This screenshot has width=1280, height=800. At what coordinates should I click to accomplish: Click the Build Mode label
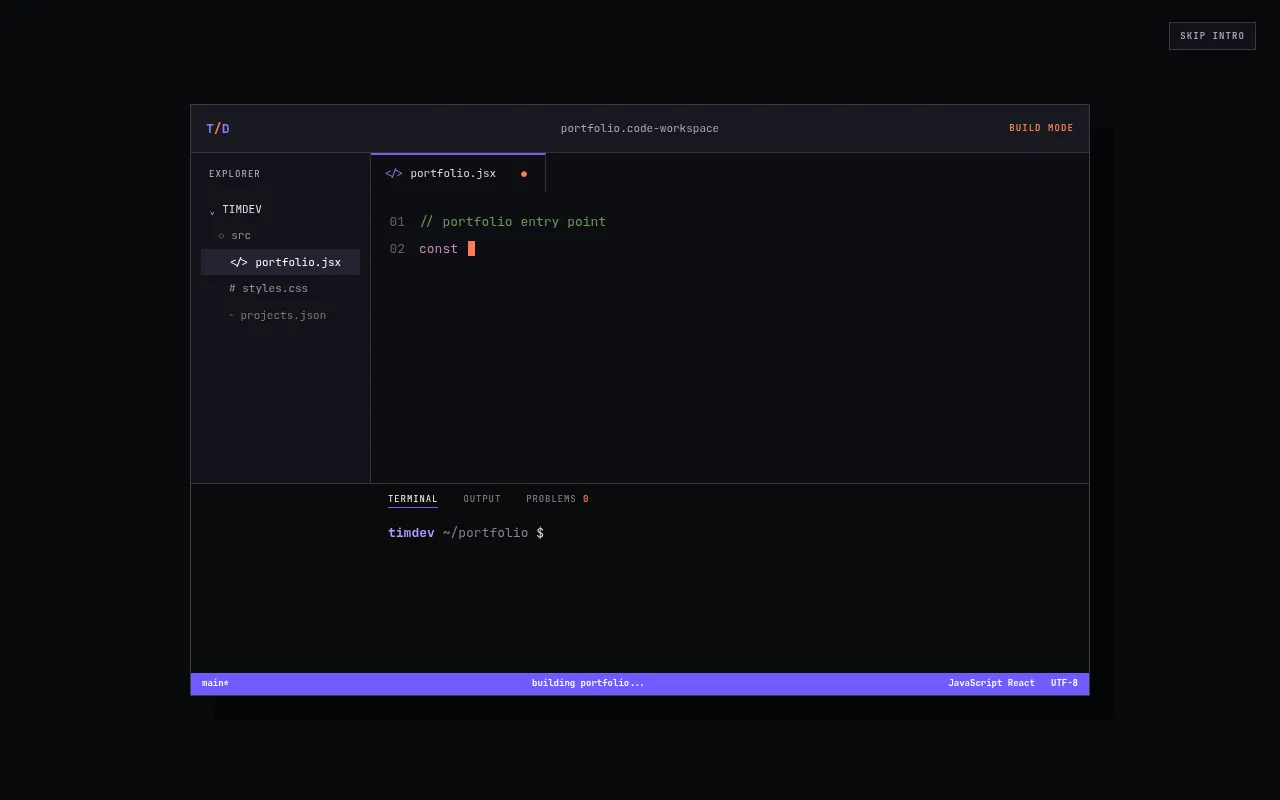coord(1041,129)
